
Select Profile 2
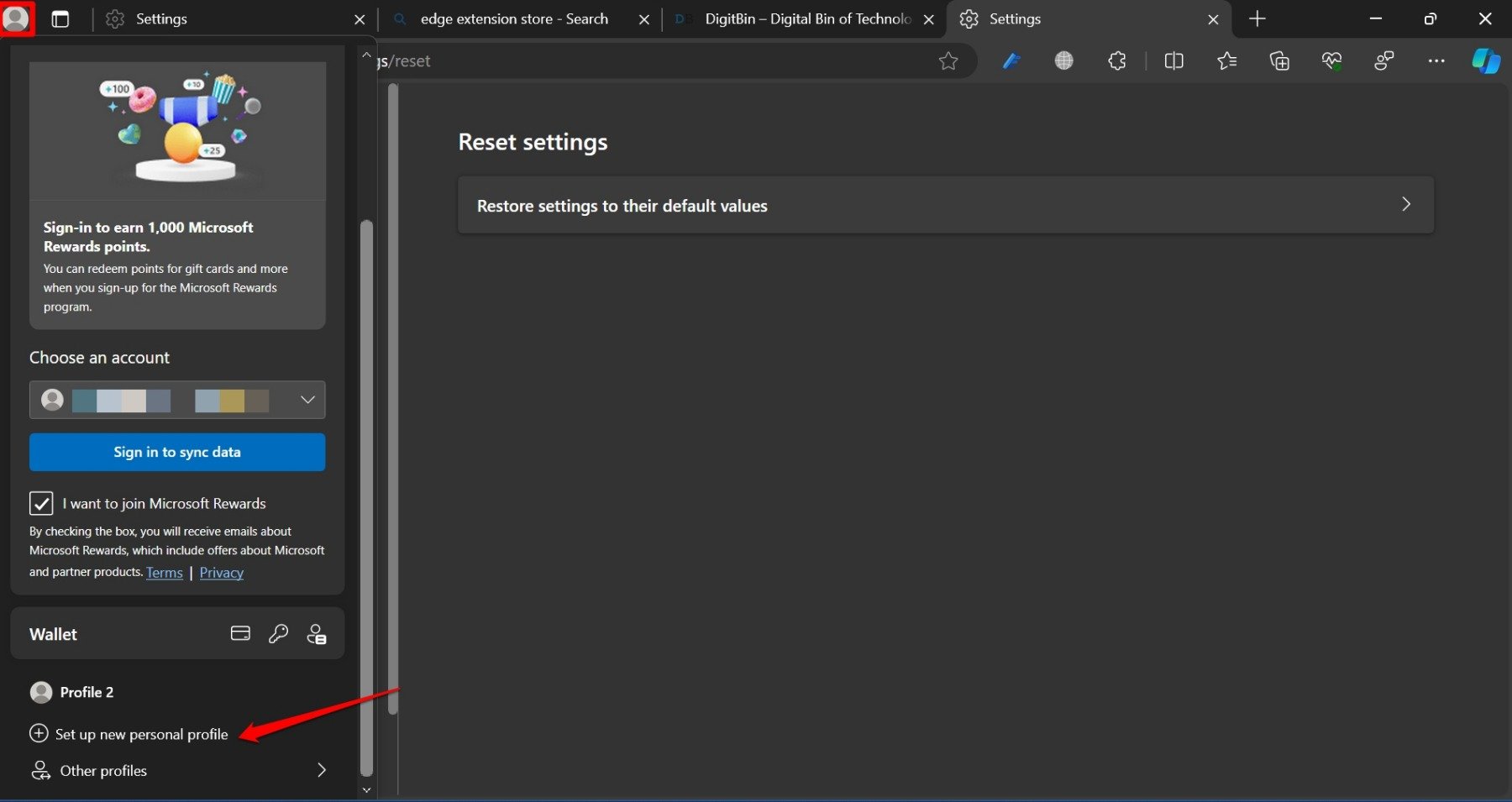click(71, 692)
